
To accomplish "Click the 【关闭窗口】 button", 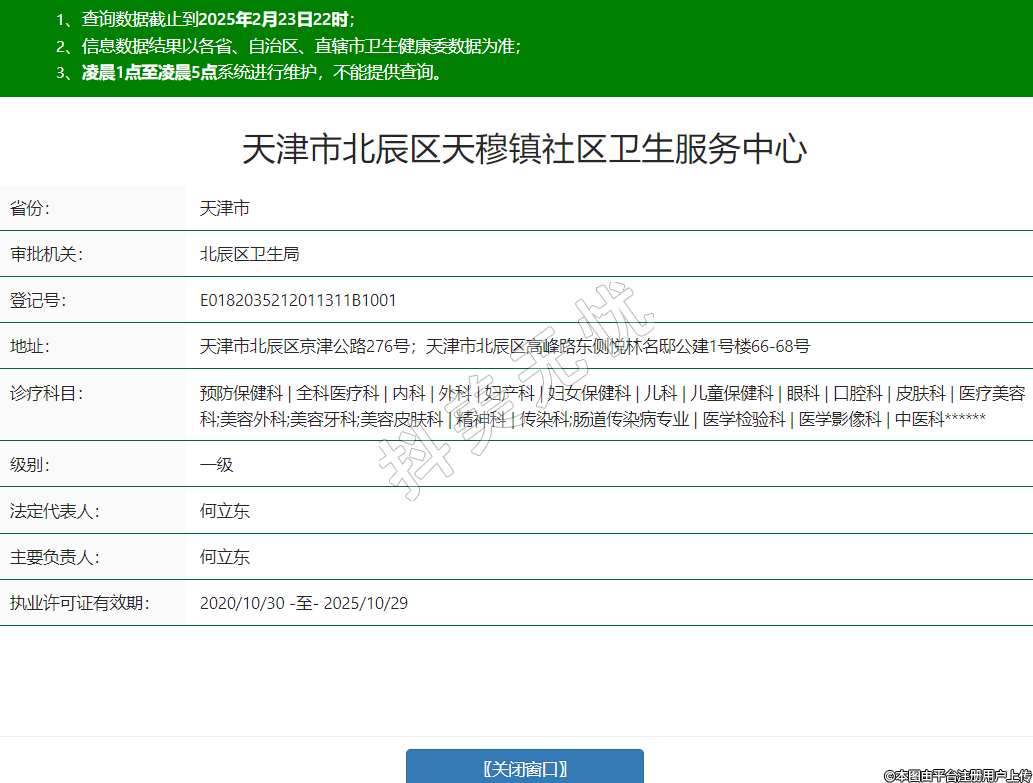I will pos(524,767).
